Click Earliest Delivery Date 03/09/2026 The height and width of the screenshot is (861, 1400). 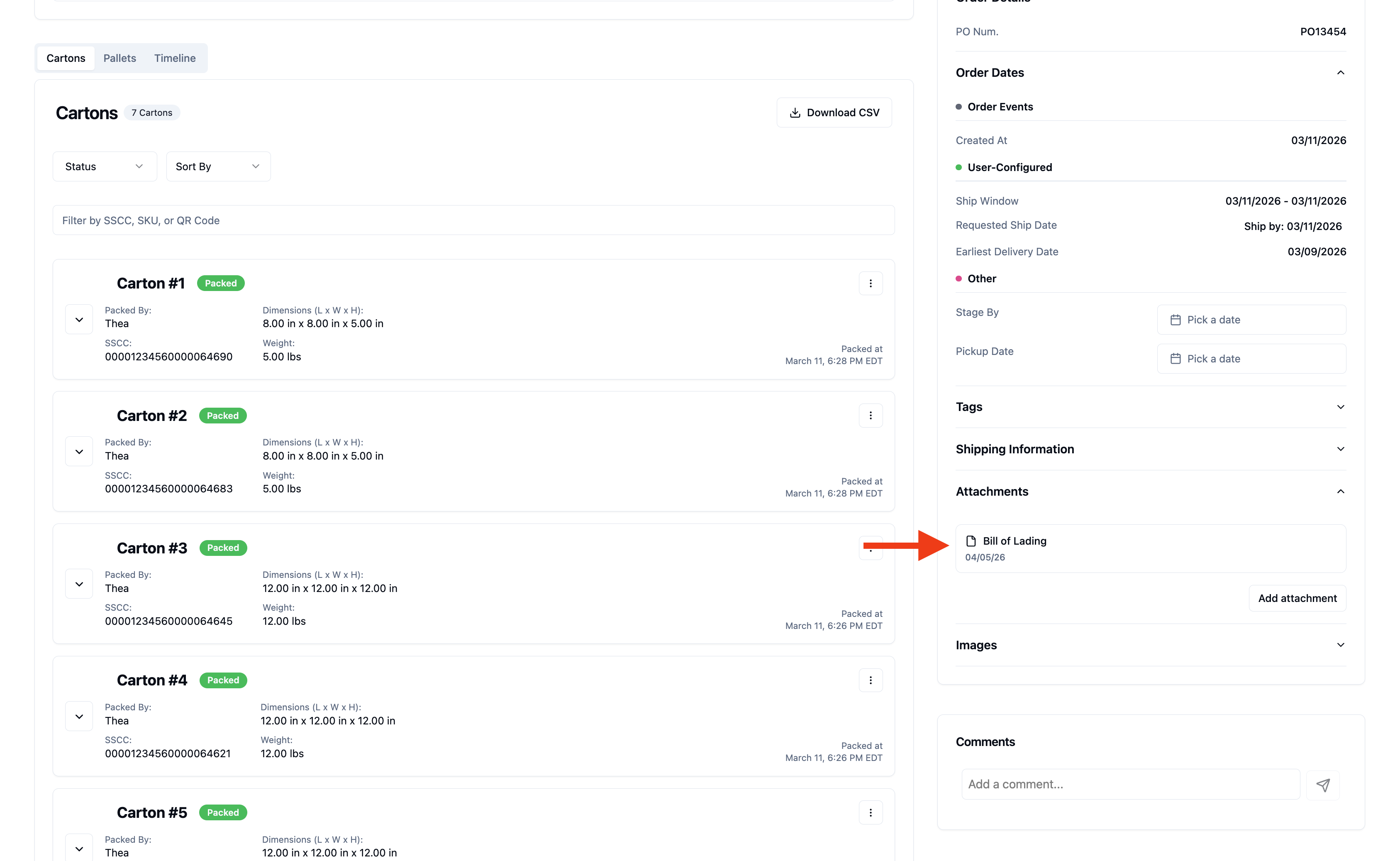(1316, 252)
